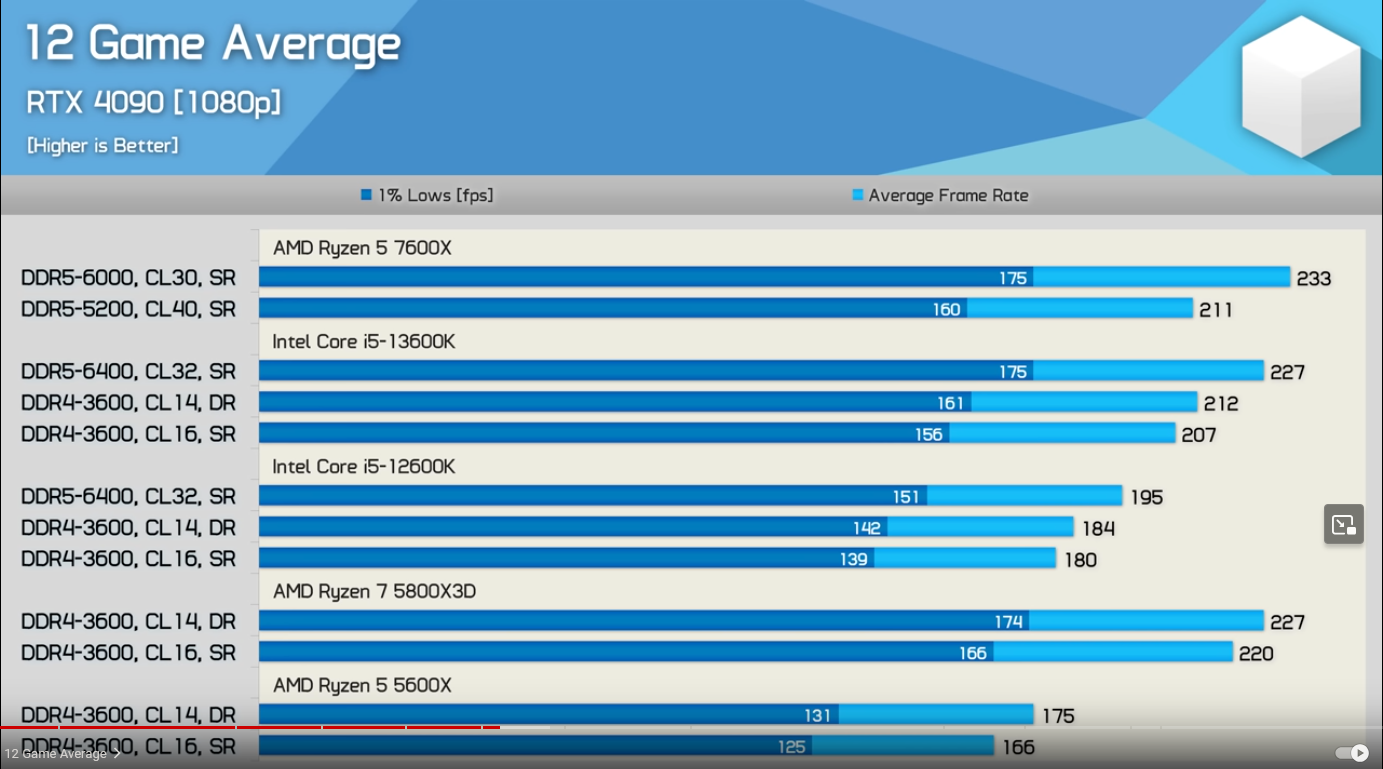Click DDR5-6400 label under Intel Core i5-12600K
Screen dimensions: 1383x769
[x=129, y=497]
